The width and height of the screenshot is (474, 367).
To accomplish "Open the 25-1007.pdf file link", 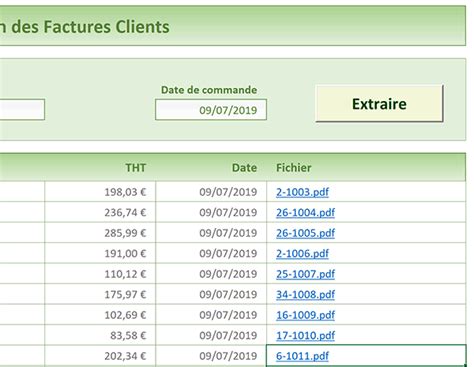I will click(x=305, y=274).
